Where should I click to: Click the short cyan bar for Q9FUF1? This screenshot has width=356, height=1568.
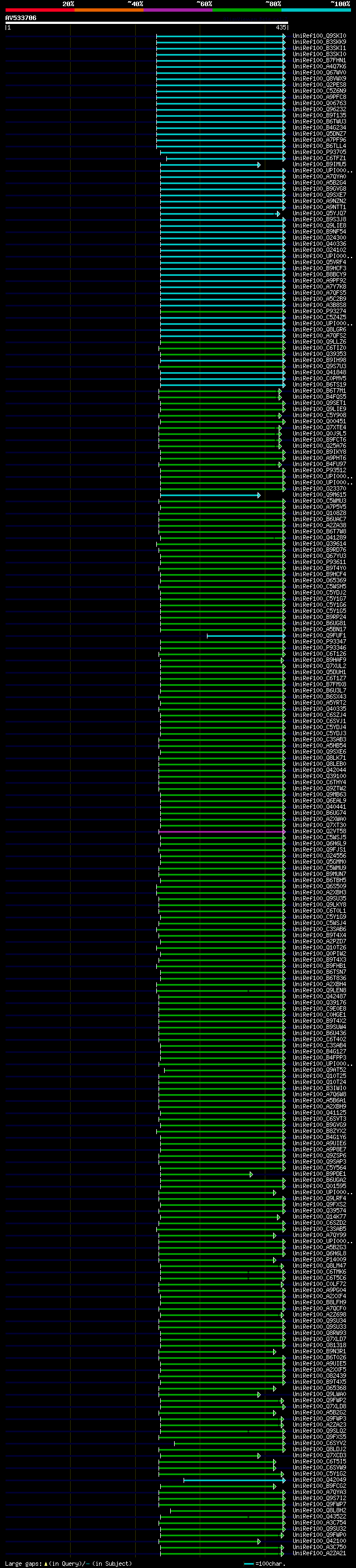click(x=246, y=635)
